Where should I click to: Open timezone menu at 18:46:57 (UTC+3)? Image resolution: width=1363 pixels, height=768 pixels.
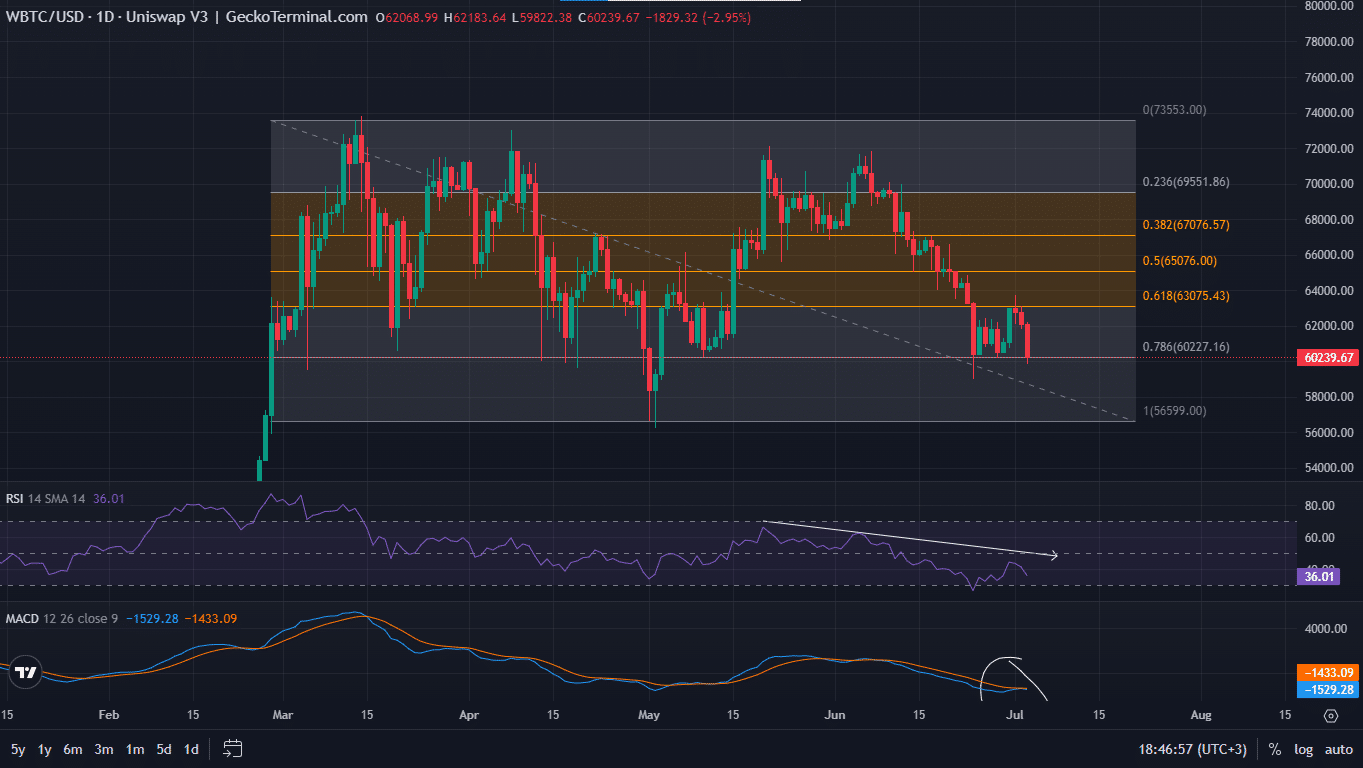[1193, 749]
